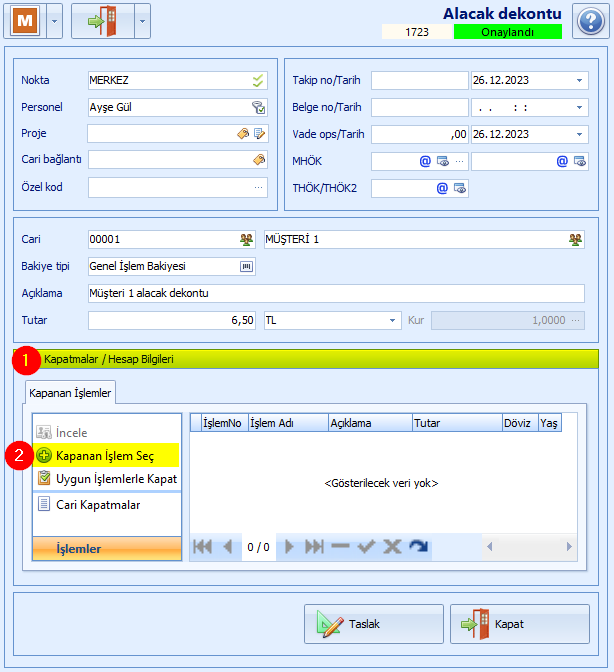
Task: Collapse Kapatmalar / Hesap Bilgileri section header
Action: tap(306, 359)
